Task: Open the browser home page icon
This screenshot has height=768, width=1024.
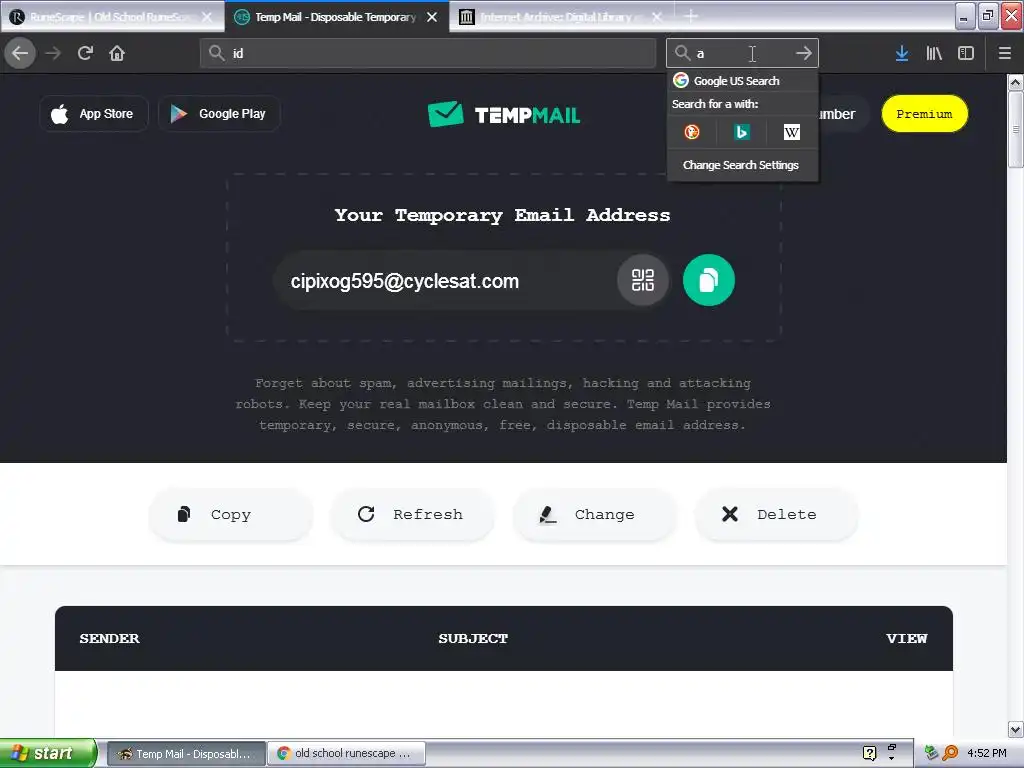Action: pos(117,53)
